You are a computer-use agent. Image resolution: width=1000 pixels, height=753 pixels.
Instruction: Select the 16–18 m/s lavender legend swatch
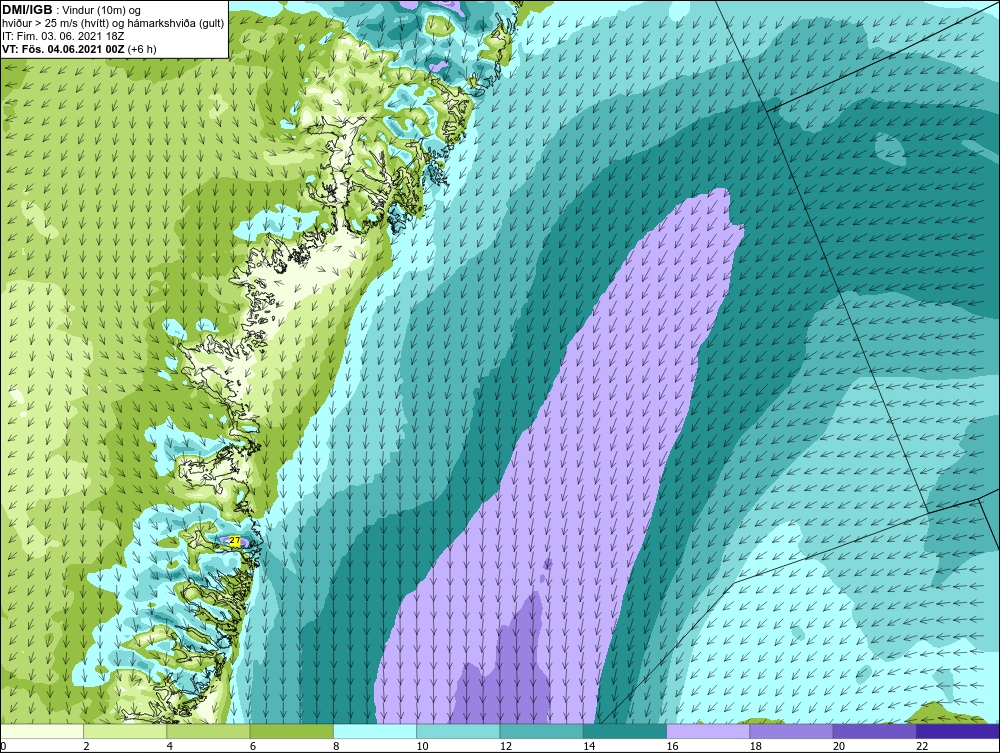(x=708, y=731)
